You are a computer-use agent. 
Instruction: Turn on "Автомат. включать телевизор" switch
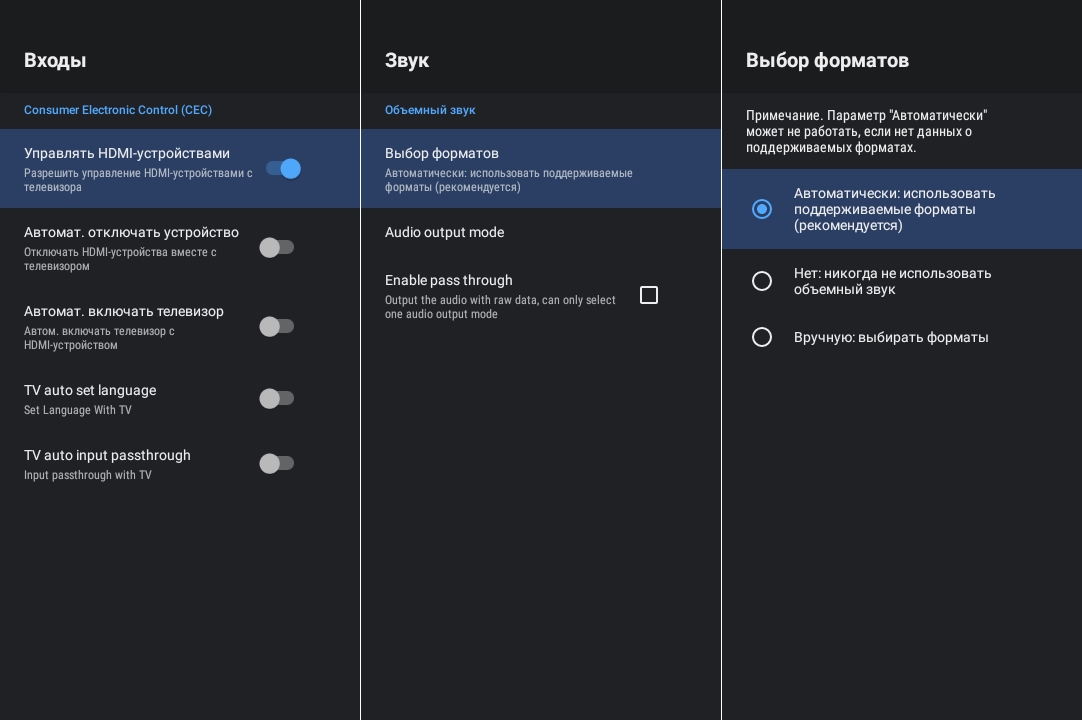point(276,327)
